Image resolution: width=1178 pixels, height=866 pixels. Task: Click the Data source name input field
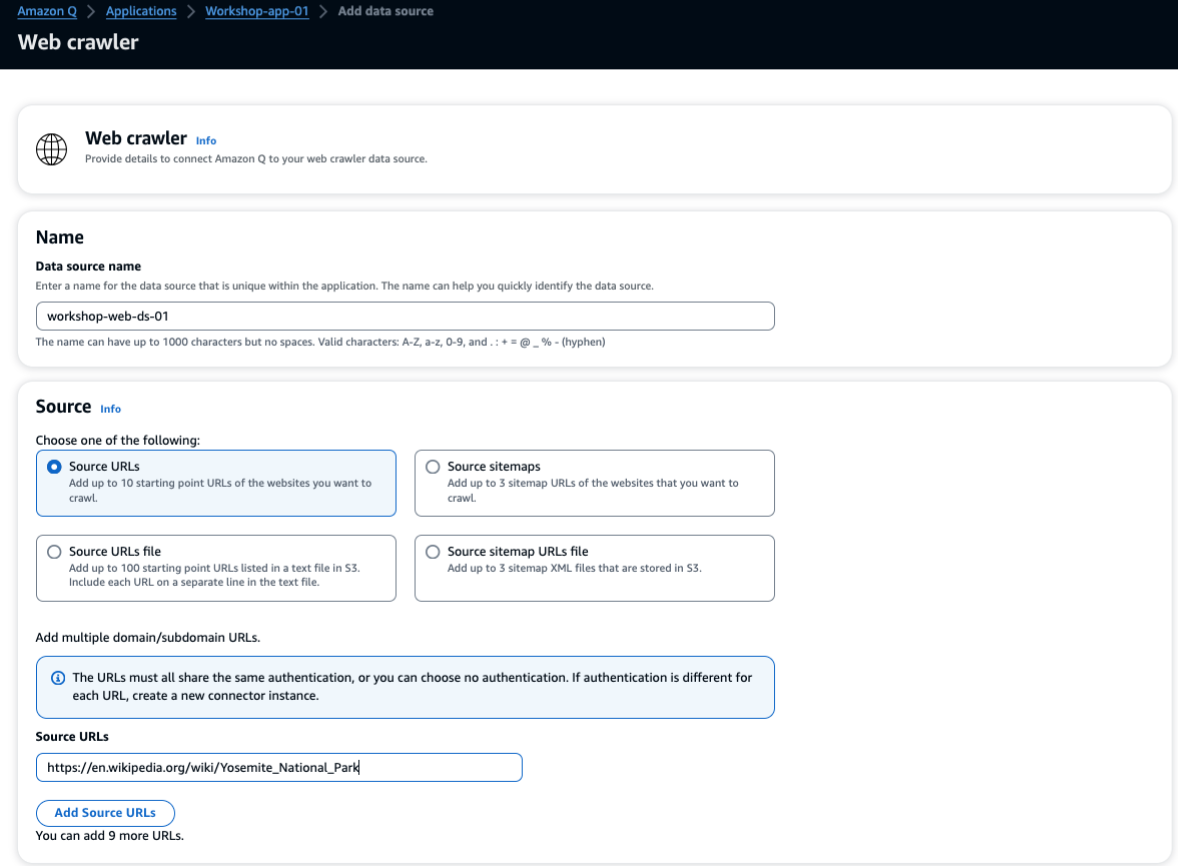pyautogui.click(x=405, y=316)
